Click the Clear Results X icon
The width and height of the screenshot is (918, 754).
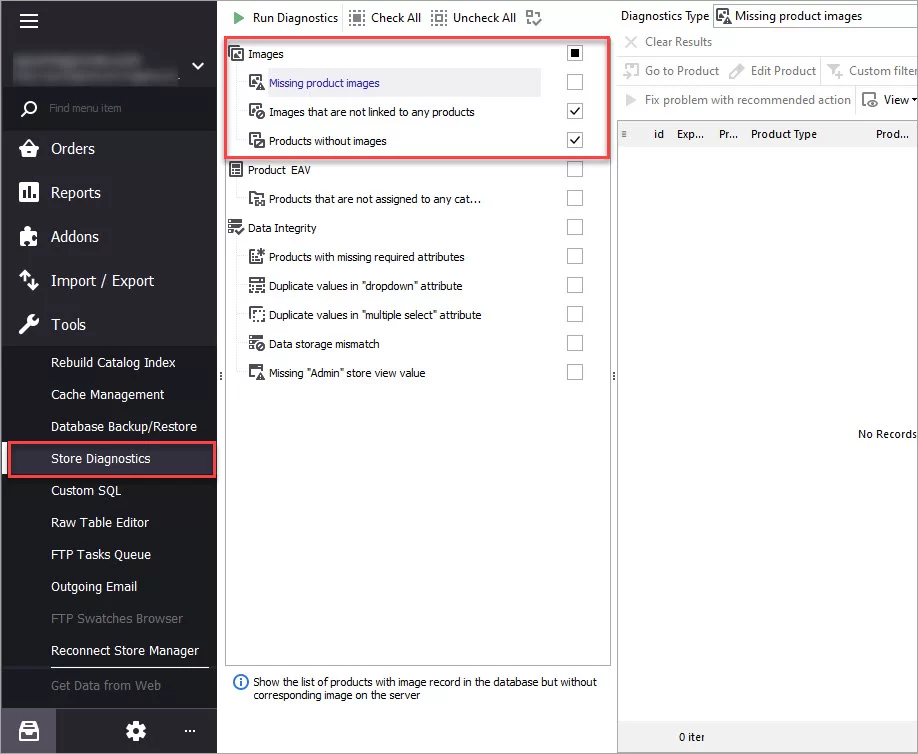[x=631, y=42]
